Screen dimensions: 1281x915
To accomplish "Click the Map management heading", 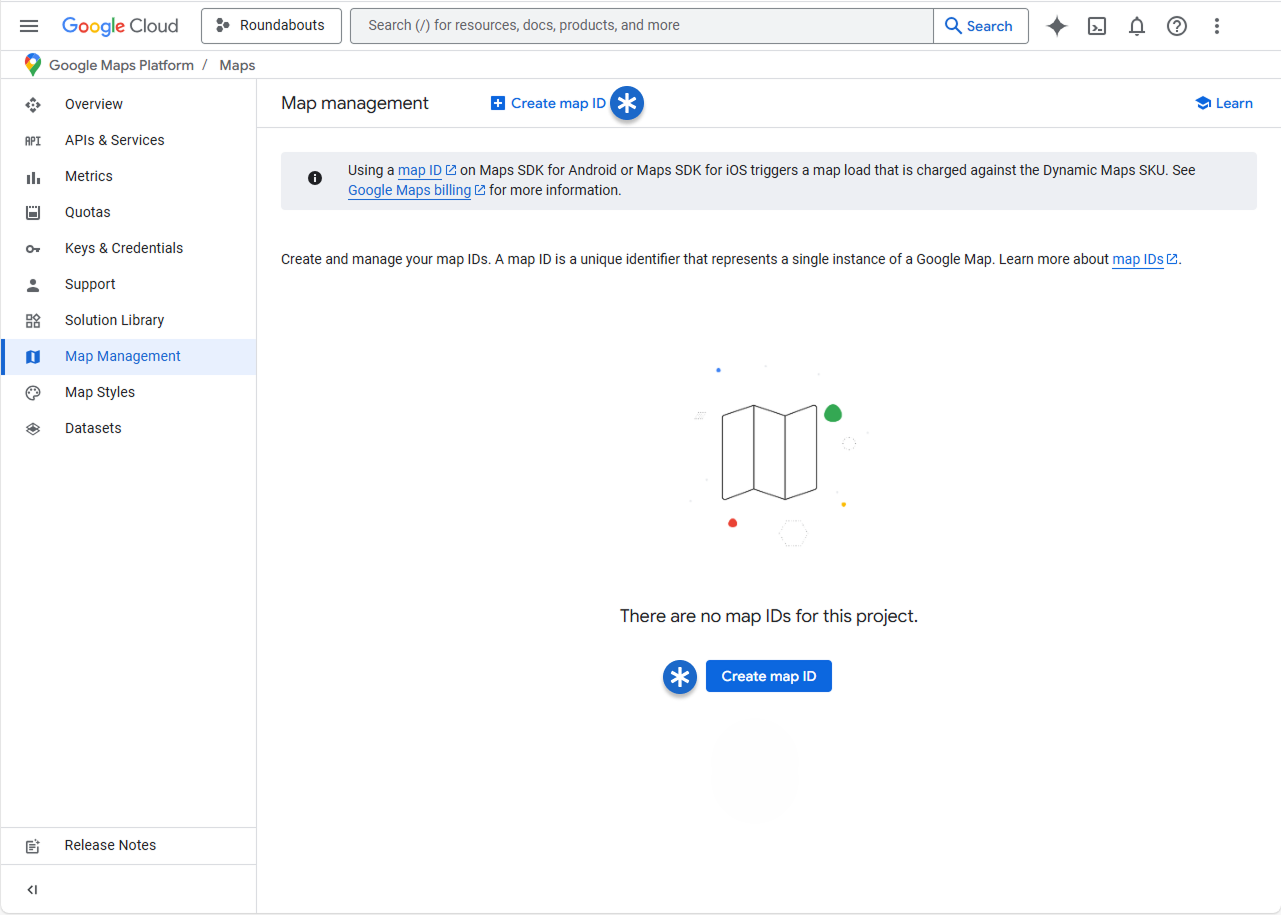I will (x=355, y=103).
